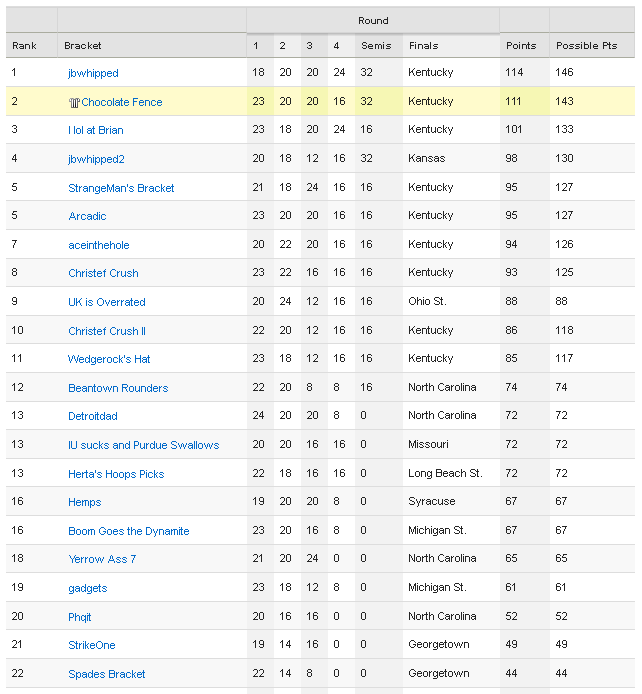Click the Detroitdad bracket link
The image size is (642, 694).
point(92,416)
